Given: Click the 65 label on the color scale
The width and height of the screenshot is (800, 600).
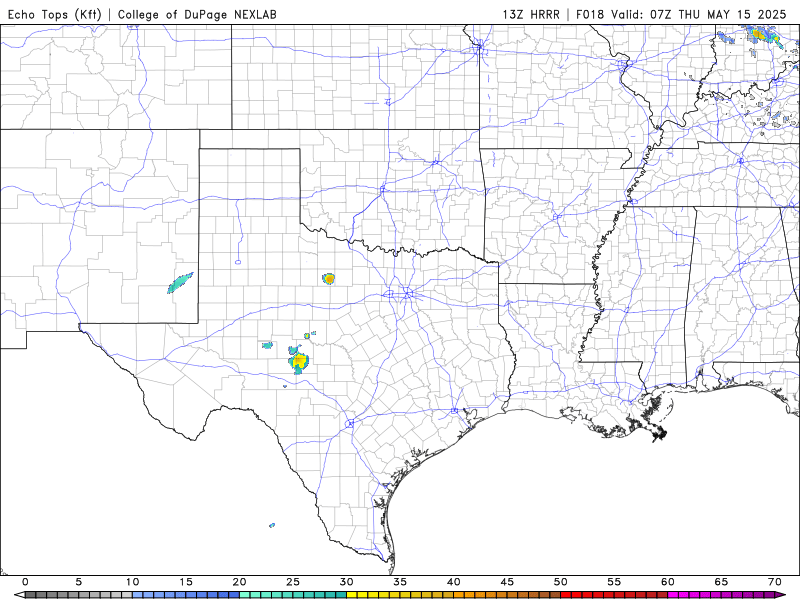Looking at the screenshot, I should tap(721, 582).
